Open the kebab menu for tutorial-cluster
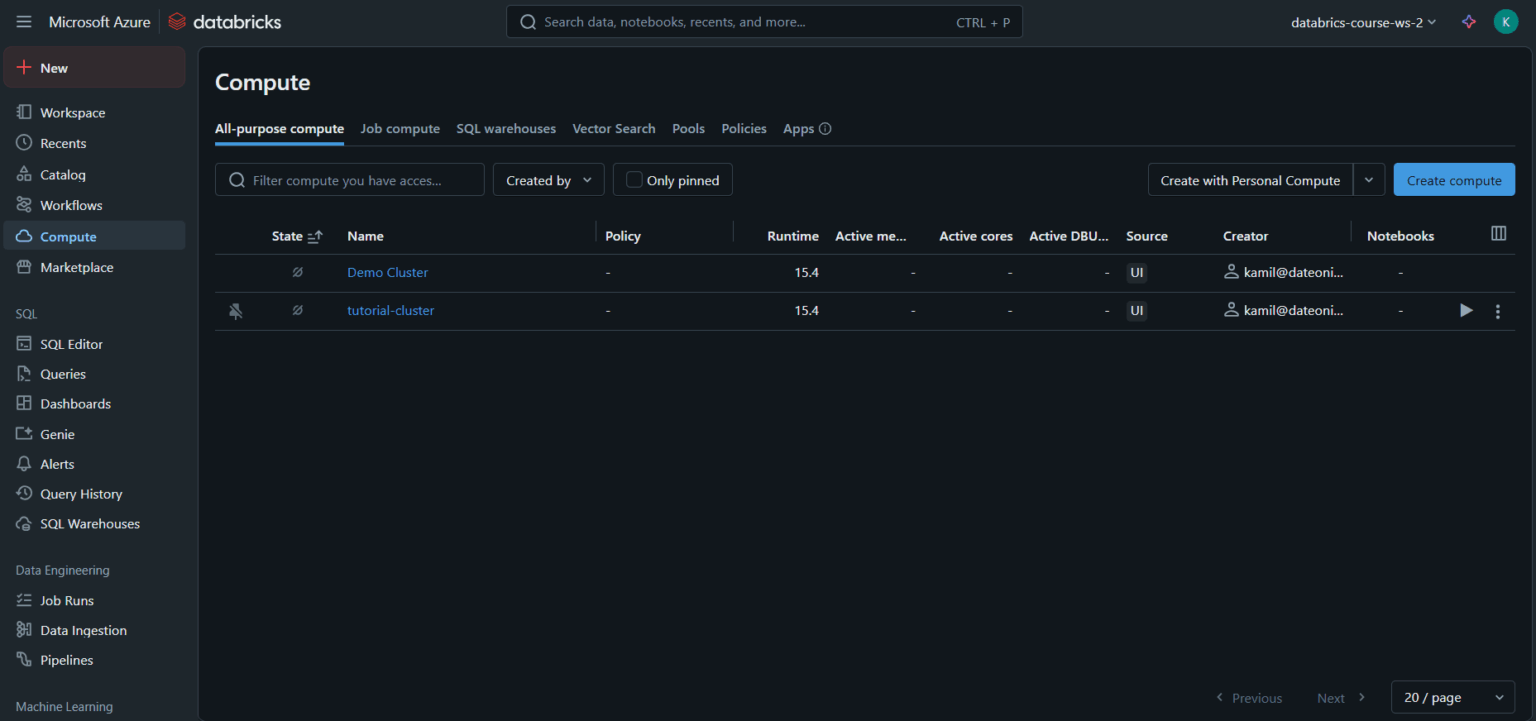1536x721 pixels. [1497, 311]
